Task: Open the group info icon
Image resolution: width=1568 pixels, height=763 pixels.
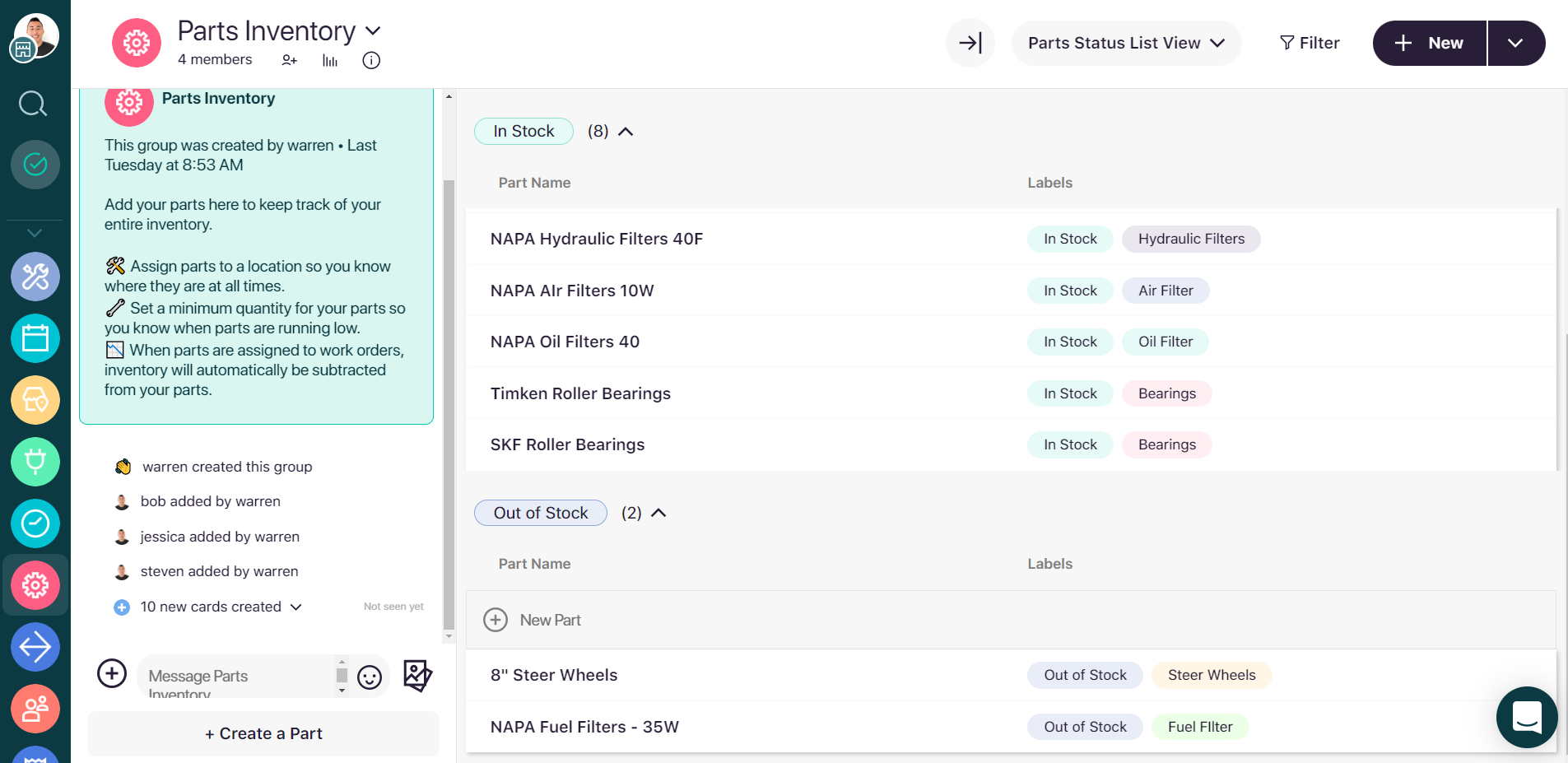Action: (371, 60)
